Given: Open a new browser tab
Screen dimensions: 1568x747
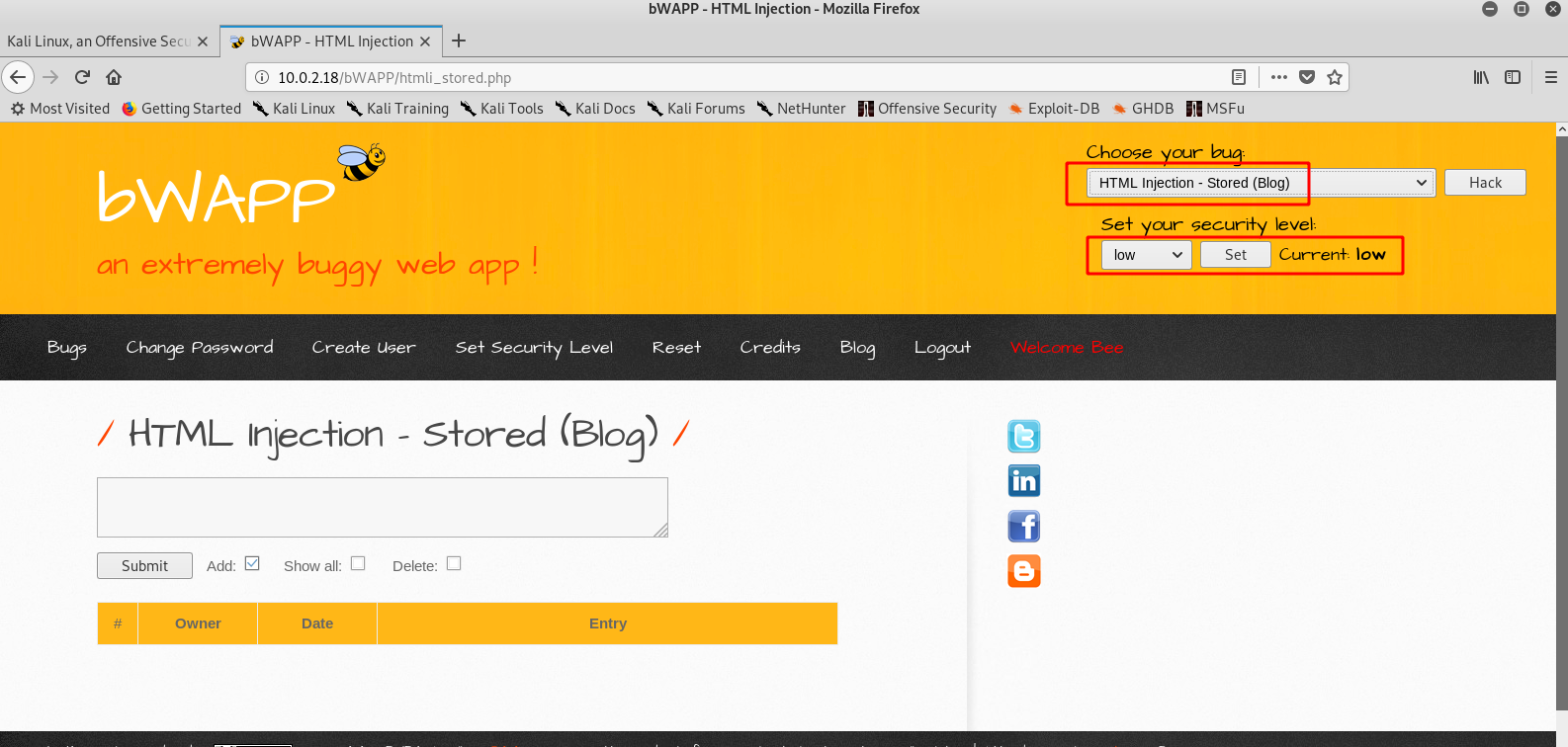Looking at the screenshot, I should pyautogui.click(x=459, y=41).
